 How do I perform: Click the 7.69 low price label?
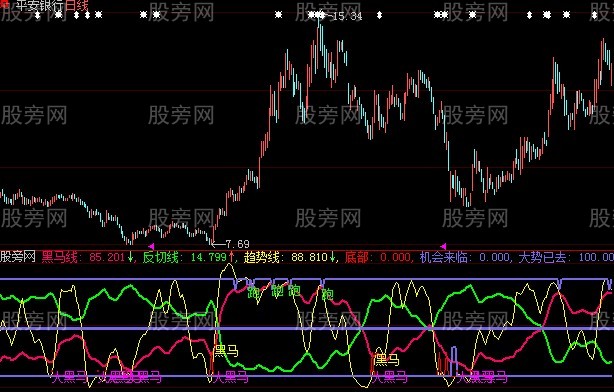(x=238, y=244)
